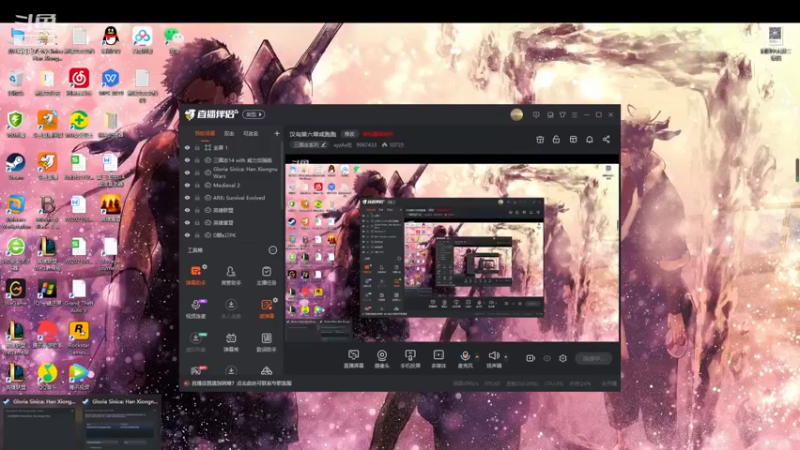Viewport: 800px width, 450px height.
Task: Click the red live status text
Action: (378, 134)
